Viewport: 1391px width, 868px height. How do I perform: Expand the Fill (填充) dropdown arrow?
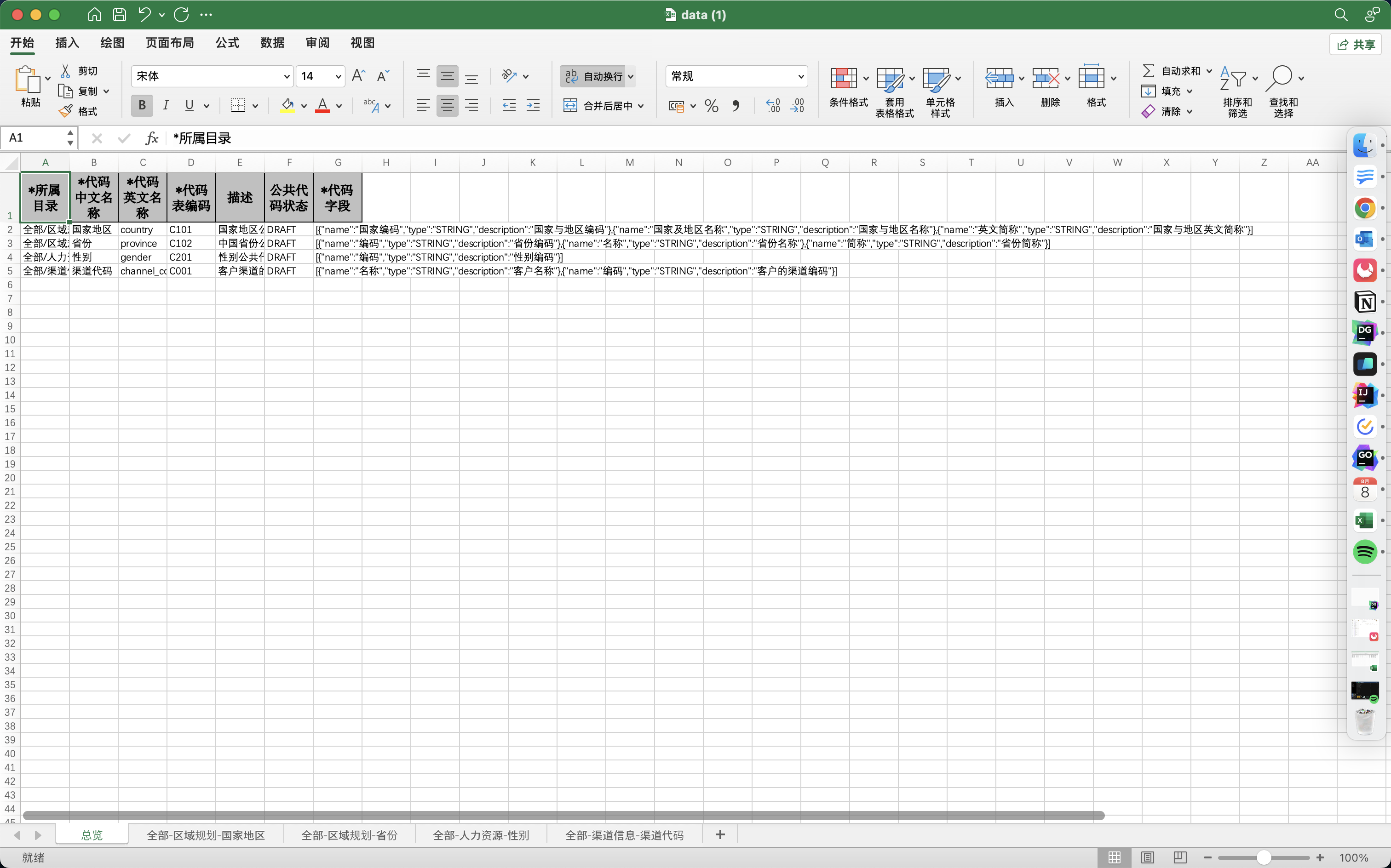click(x=1190, y=91)
